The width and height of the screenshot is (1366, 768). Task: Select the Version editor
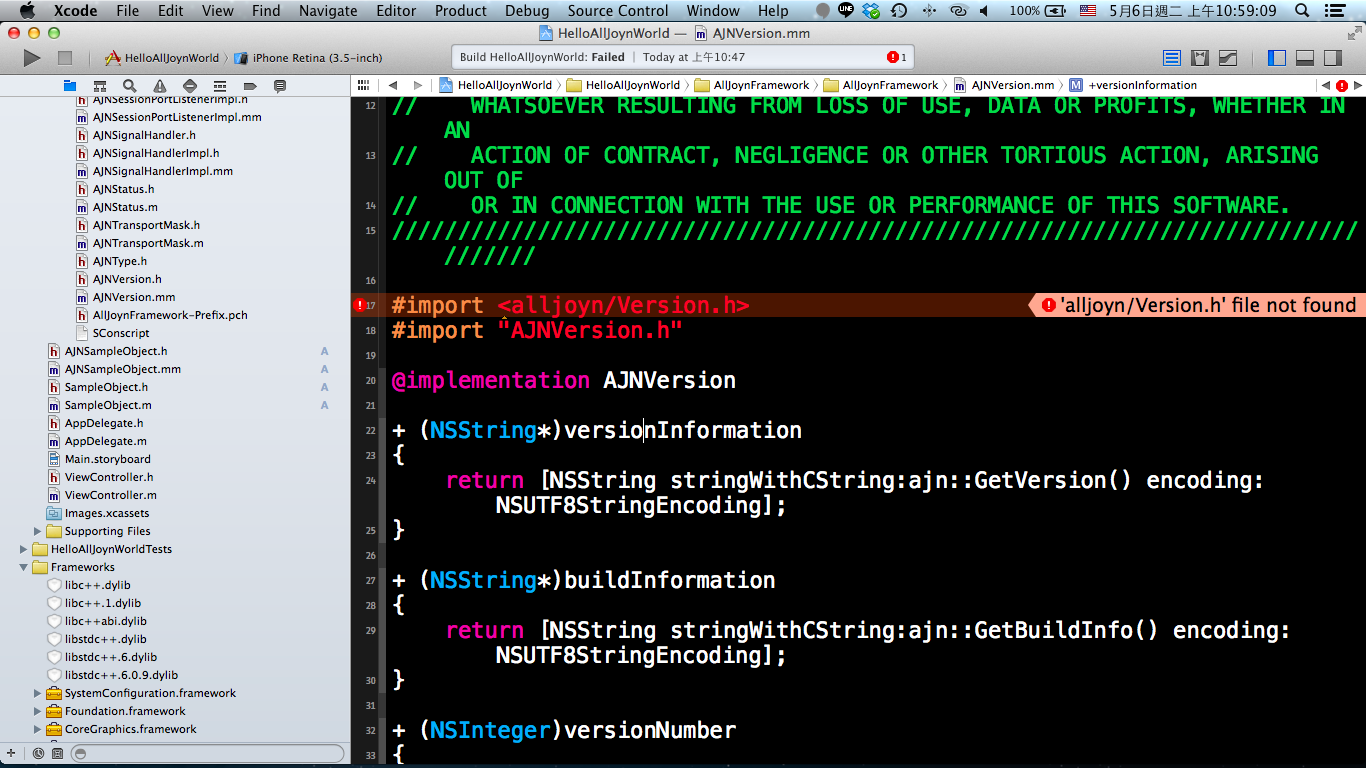(x=1228, y=58)
